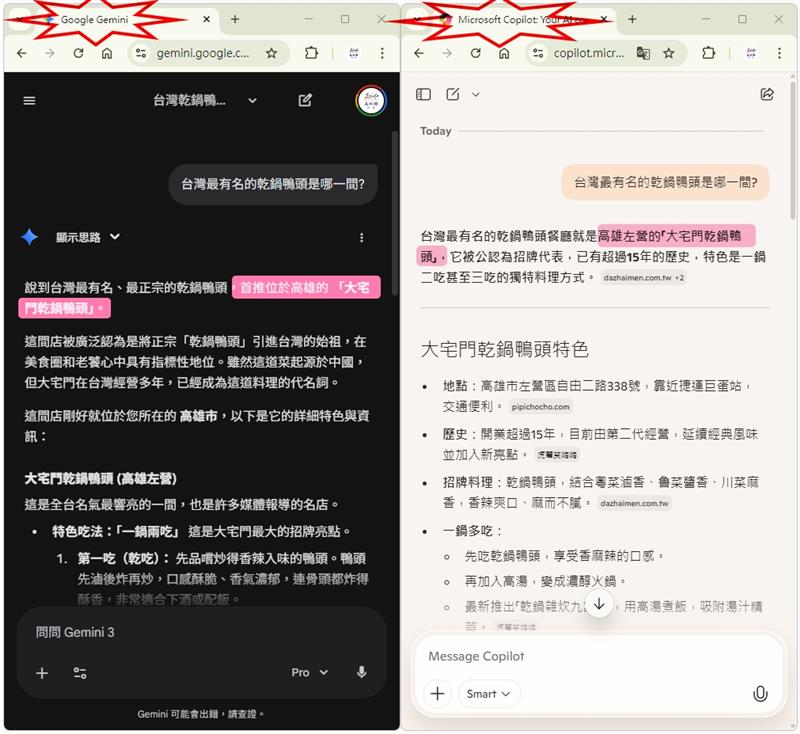Open the Gemini sidebar menu
This screenshot has width=800, height=734.
tap(29, 99)
